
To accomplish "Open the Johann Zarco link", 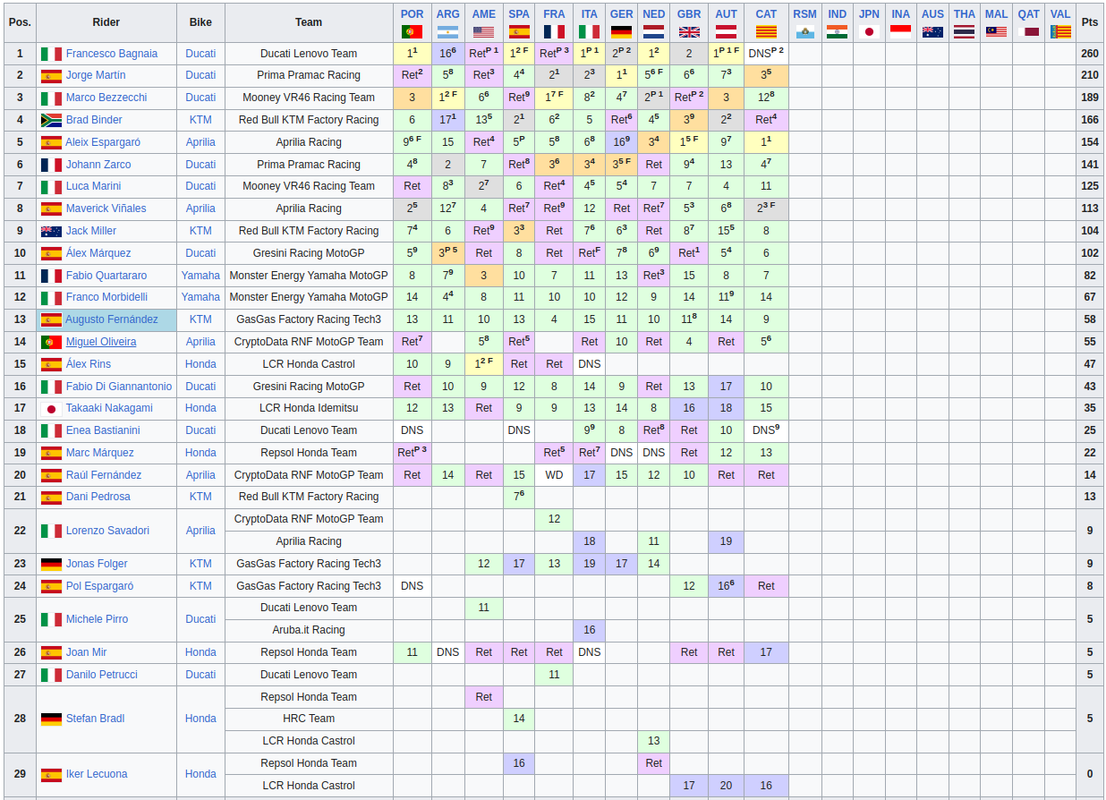I will [x=98, y=164].
